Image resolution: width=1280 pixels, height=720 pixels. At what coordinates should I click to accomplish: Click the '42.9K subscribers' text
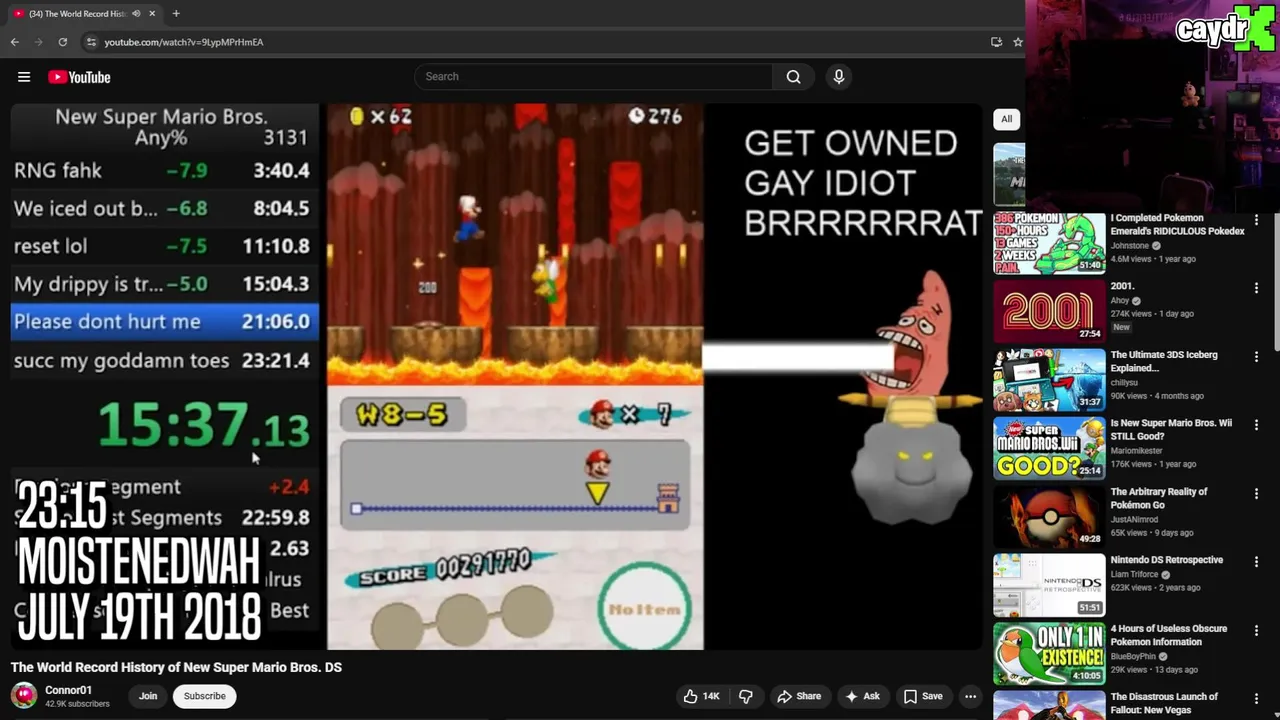[77, 704]
